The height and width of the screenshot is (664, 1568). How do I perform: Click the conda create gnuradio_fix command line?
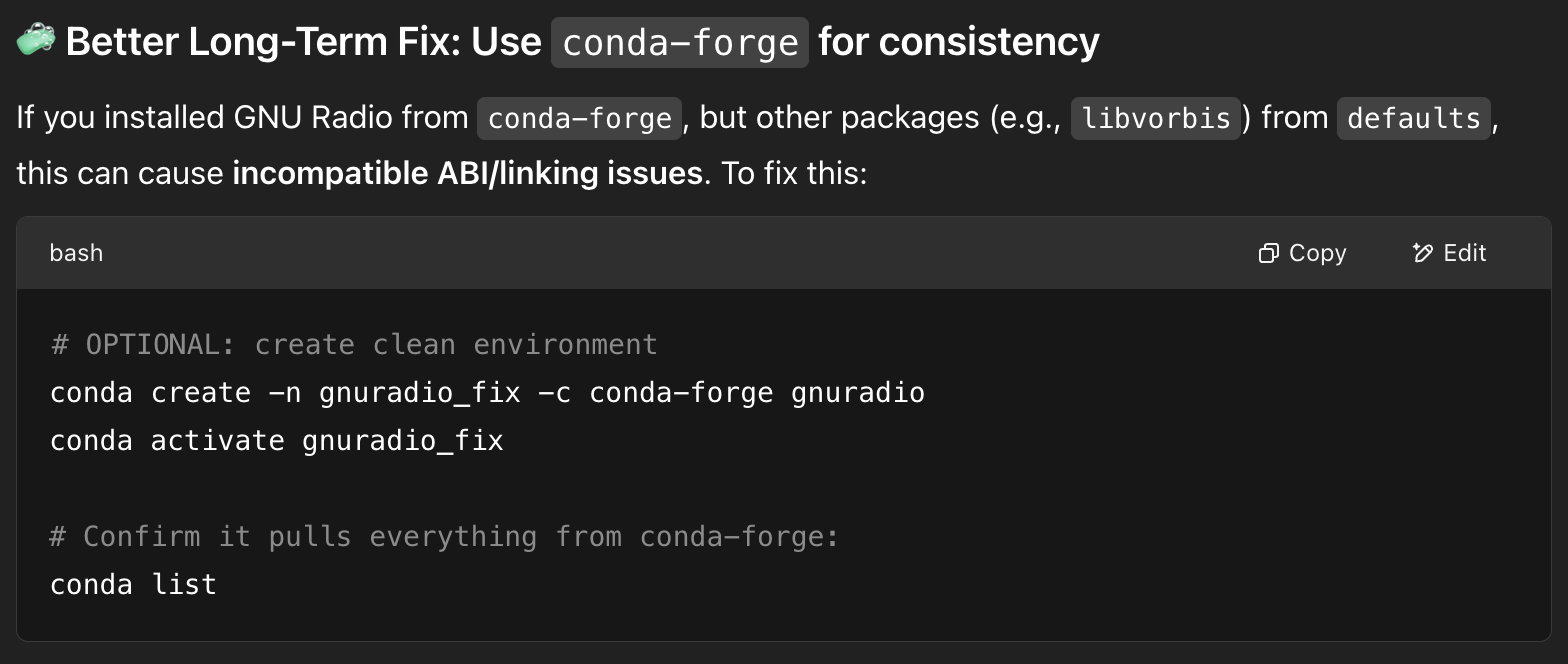(487, 392)
